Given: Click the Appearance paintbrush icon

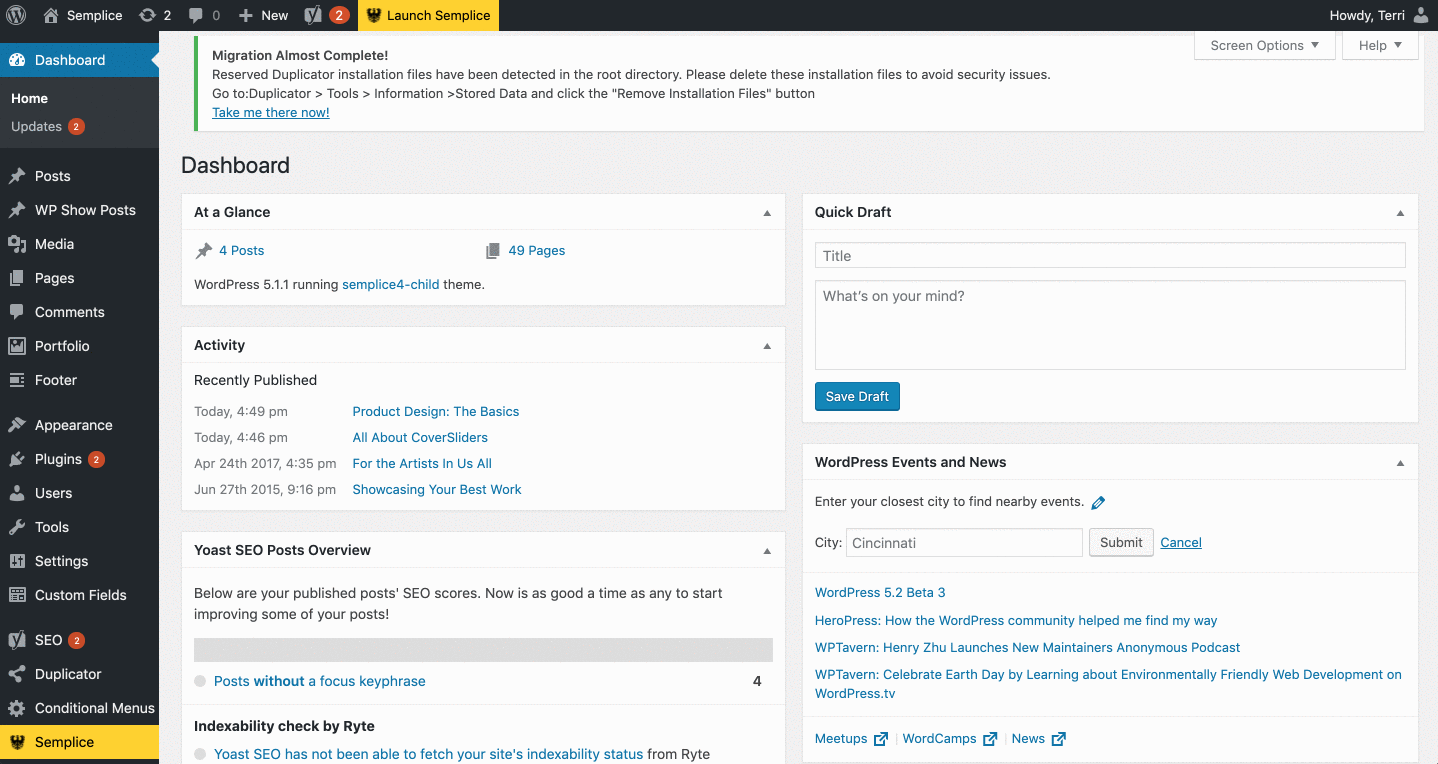Looking at the screenshot, I should [x=20, y=425].
